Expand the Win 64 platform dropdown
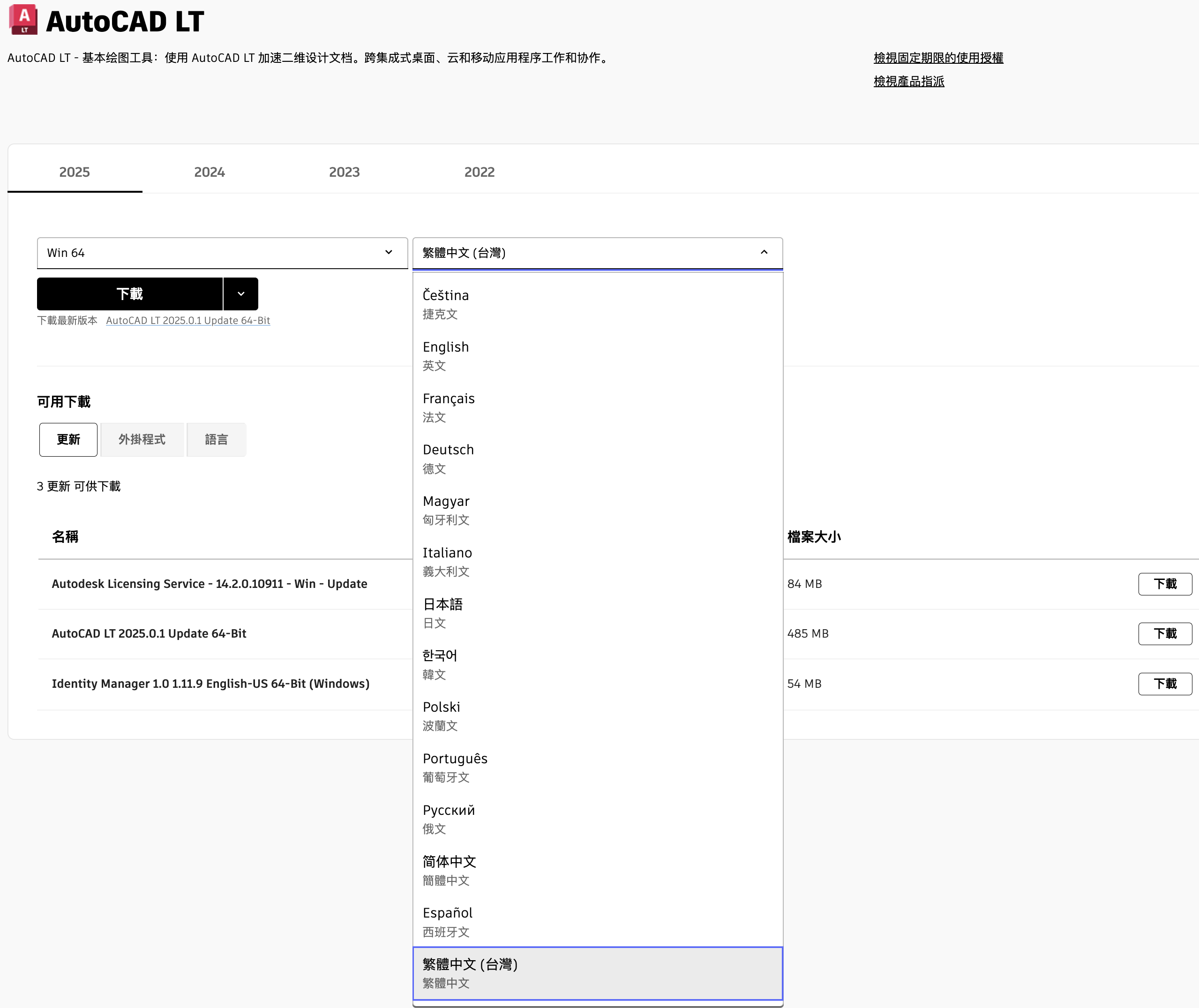Image resolution: width=1199 pixels, height=1008 pixels. pos(222,253)
